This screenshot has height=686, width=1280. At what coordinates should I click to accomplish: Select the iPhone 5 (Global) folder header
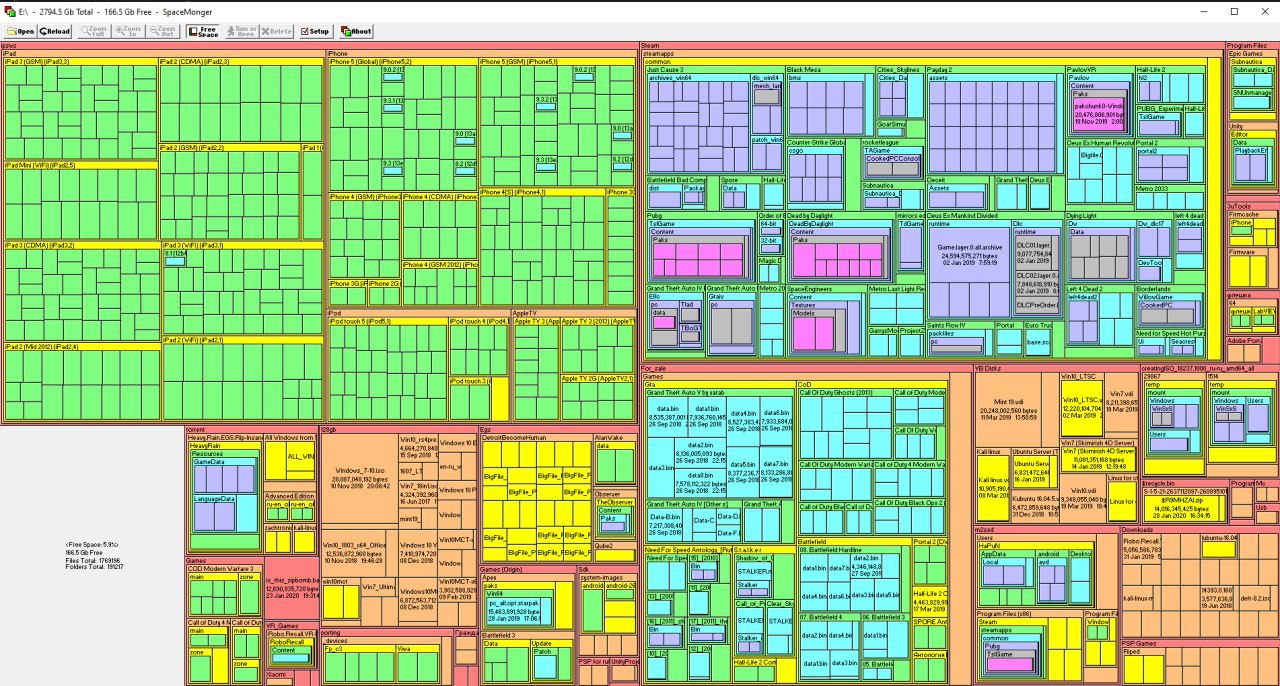click(402, 62)
